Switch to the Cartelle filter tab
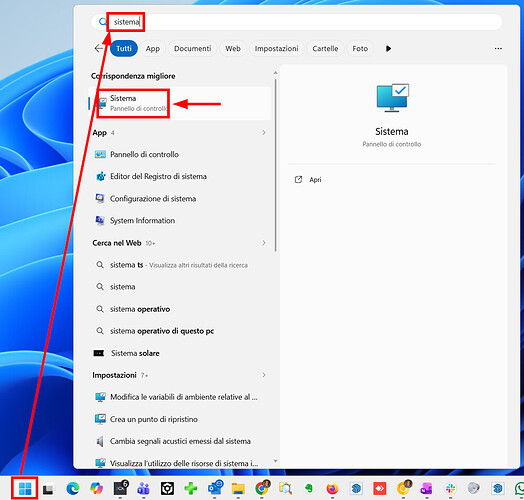Screen dimensions: 524x500 pos(325,49)
